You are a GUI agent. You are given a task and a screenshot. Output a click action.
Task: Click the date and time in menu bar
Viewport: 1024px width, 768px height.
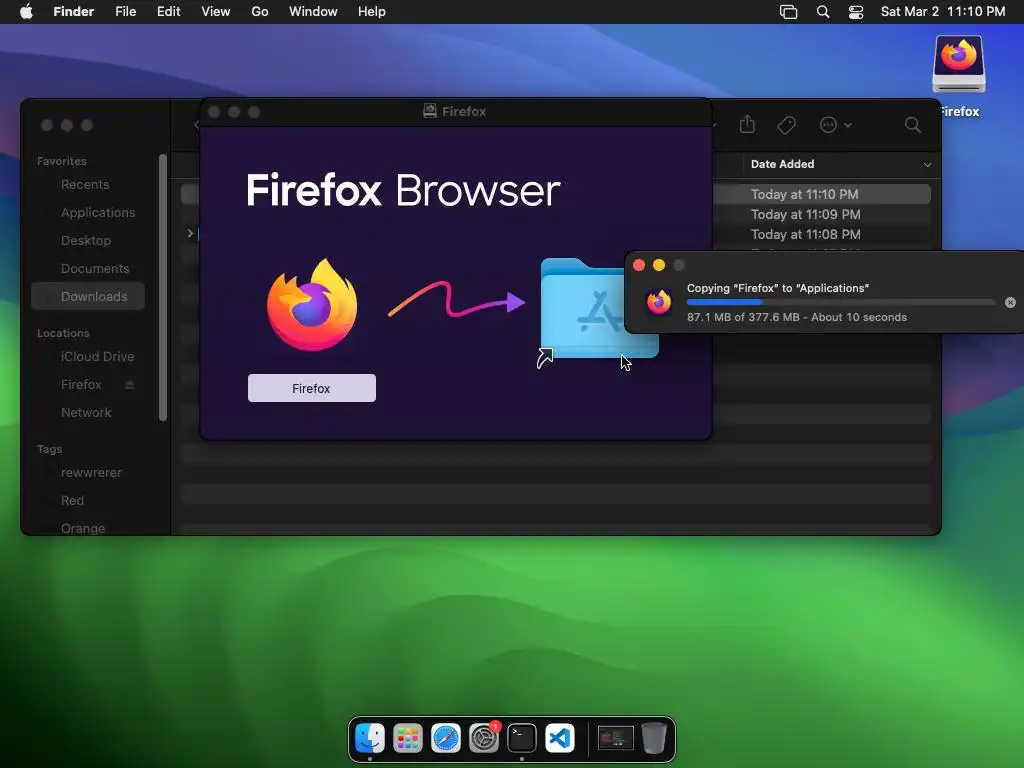pos(942,12)
